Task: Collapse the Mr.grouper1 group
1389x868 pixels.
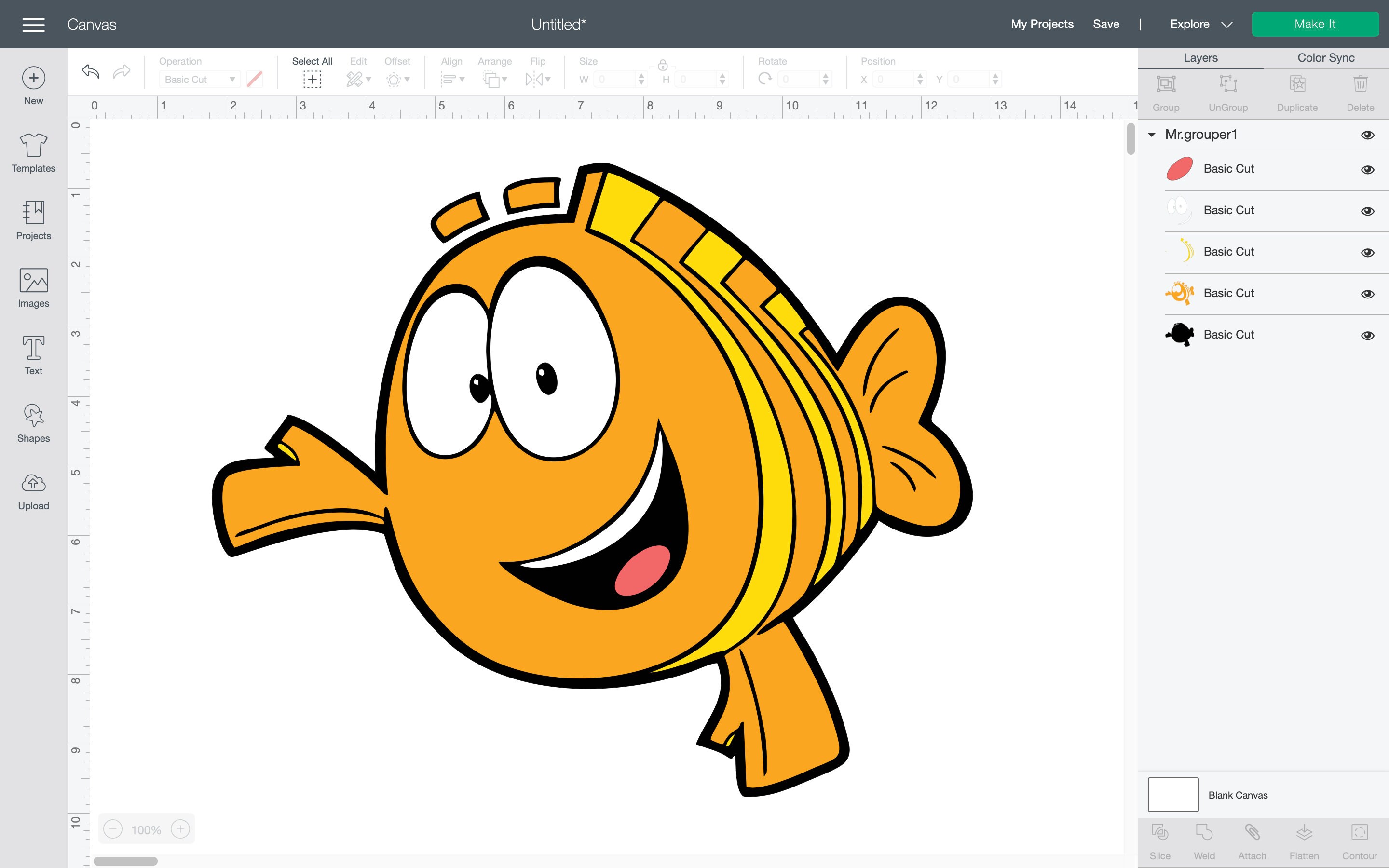Action: coord(1151,135)
